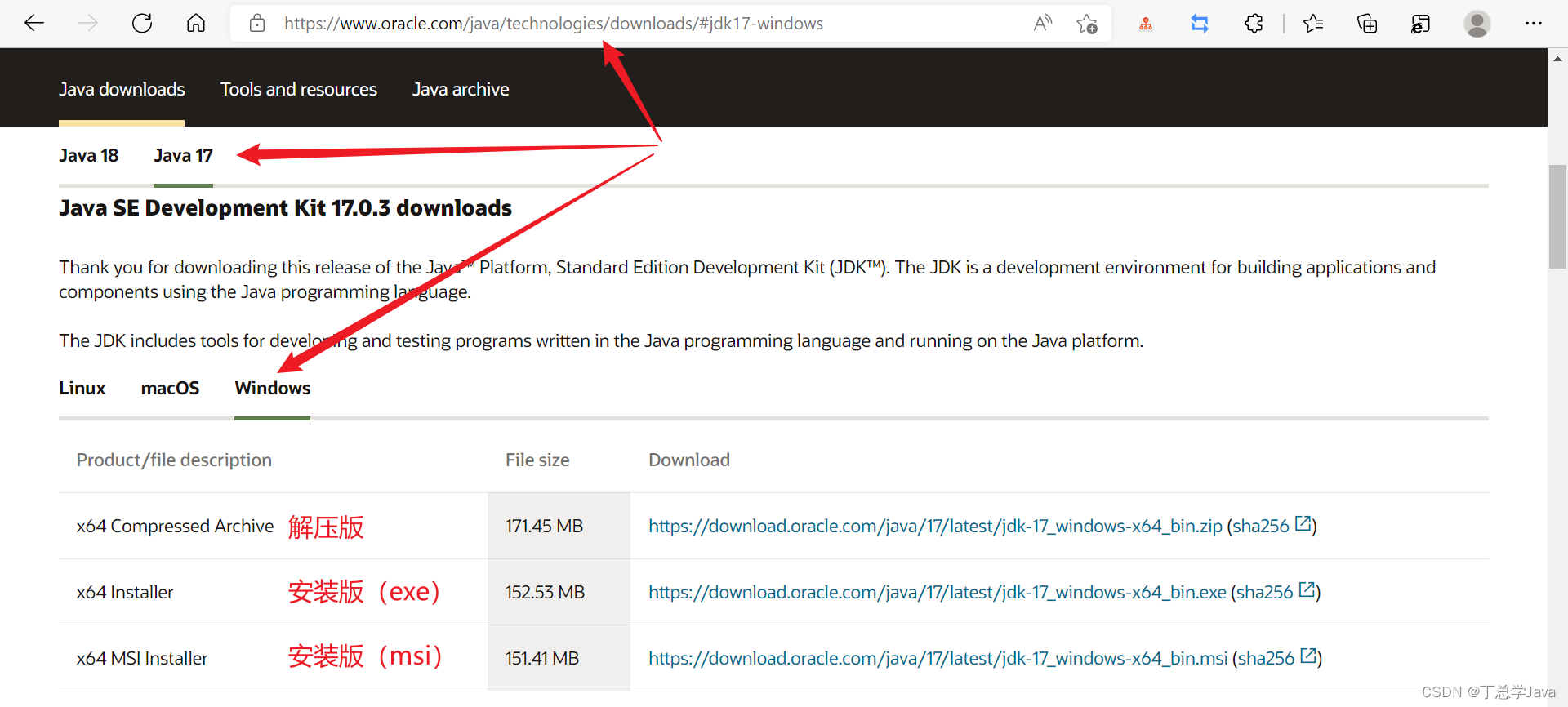Select the Java downloads tab

(122, 89)
